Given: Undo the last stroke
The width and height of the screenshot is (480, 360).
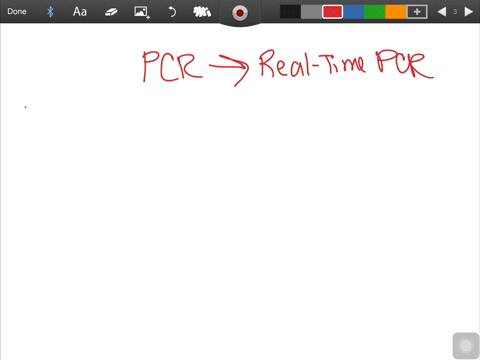Looking at the screenshot, I should [172, 12].
